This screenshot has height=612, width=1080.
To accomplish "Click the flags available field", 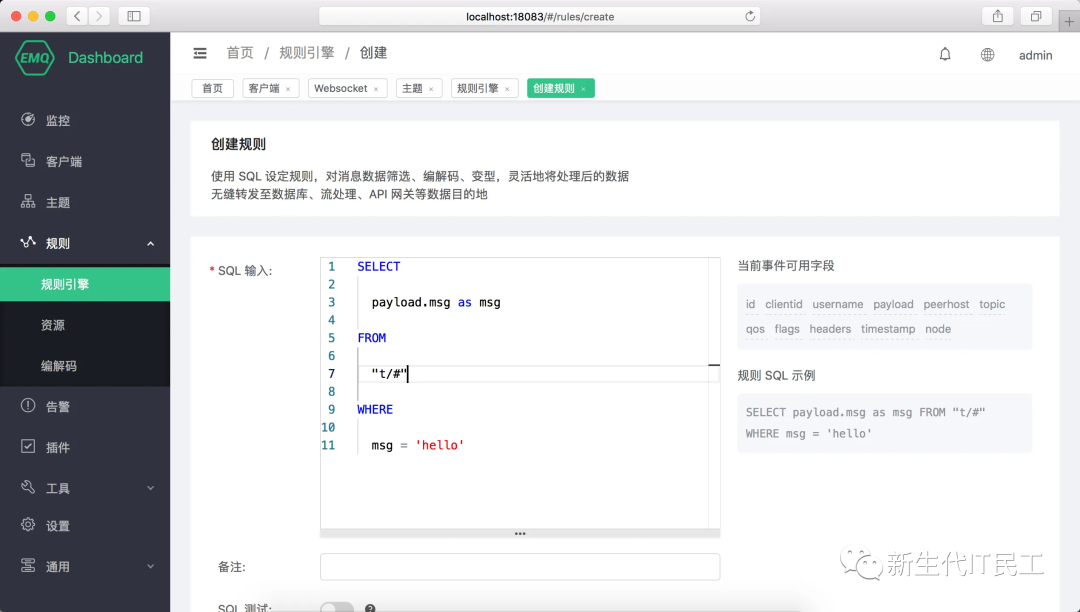I will click(787, 329).
